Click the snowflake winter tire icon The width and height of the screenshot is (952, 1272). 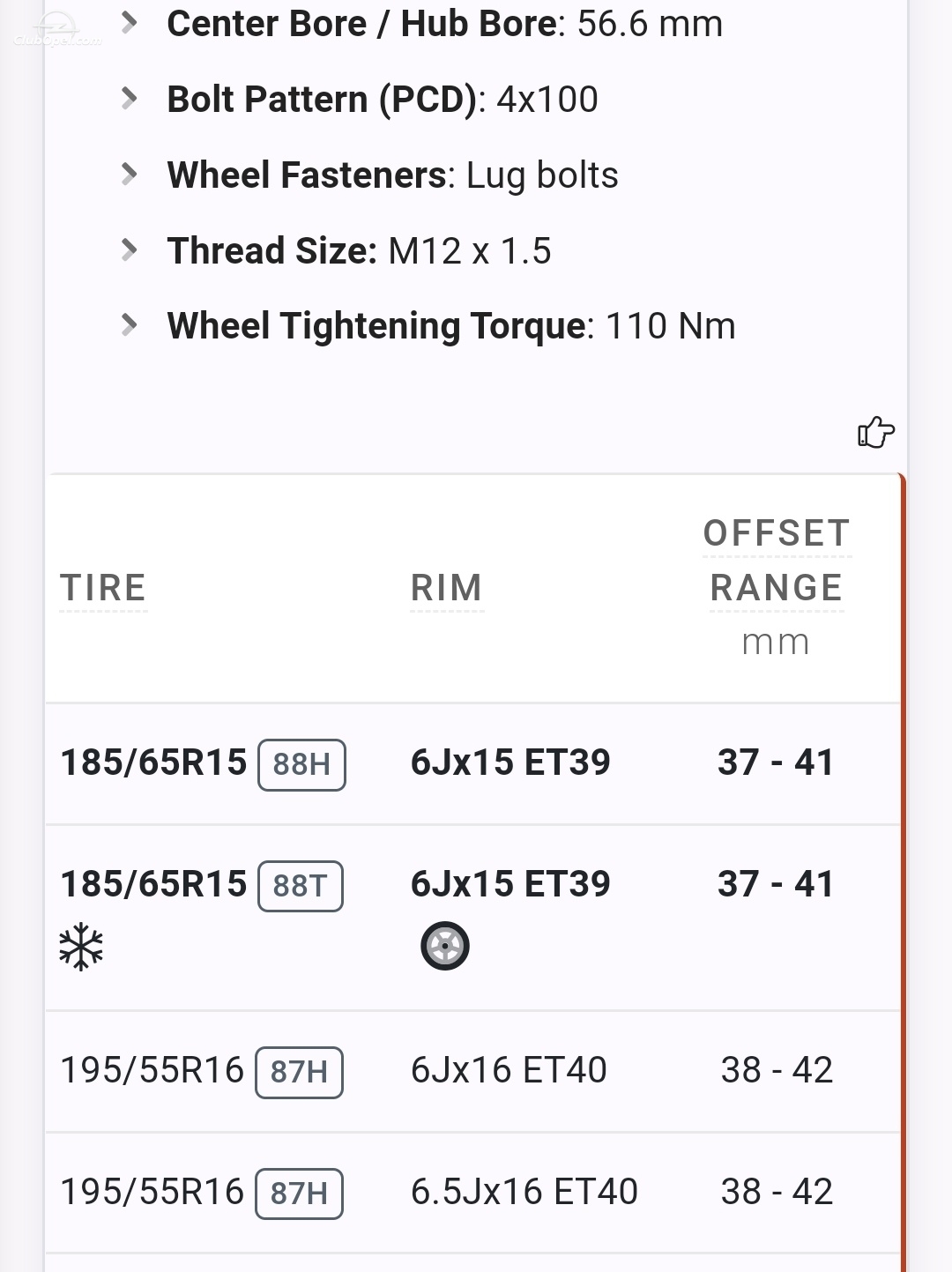[x=81, y=947]
